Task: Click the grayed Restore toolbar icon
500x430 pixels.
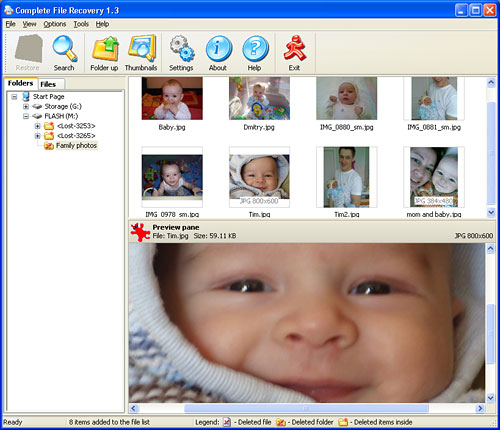Action: click(x=28, y=49)
